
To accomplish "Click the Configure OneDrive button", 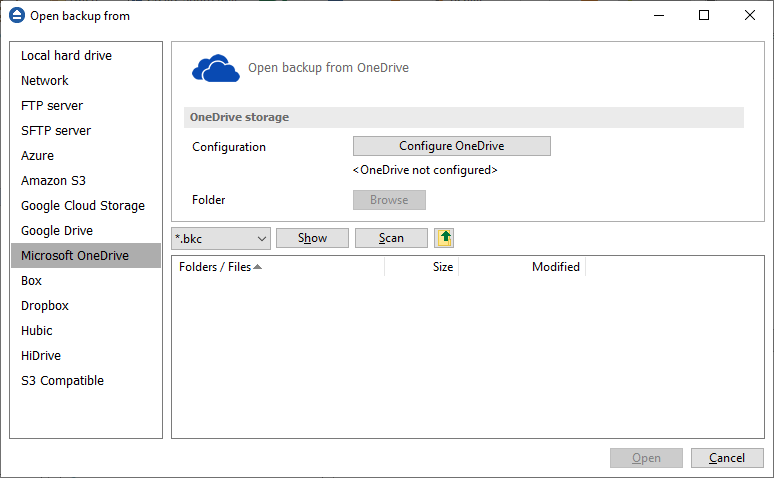I will (x=452, y=146).
